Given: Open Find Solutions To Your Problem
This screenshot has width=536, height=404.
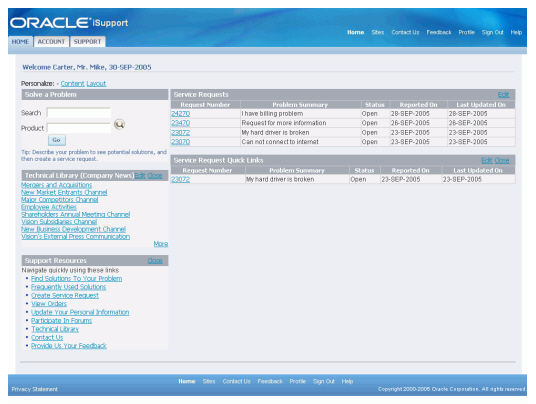Looking at the screenshot, I should [77, 279].
